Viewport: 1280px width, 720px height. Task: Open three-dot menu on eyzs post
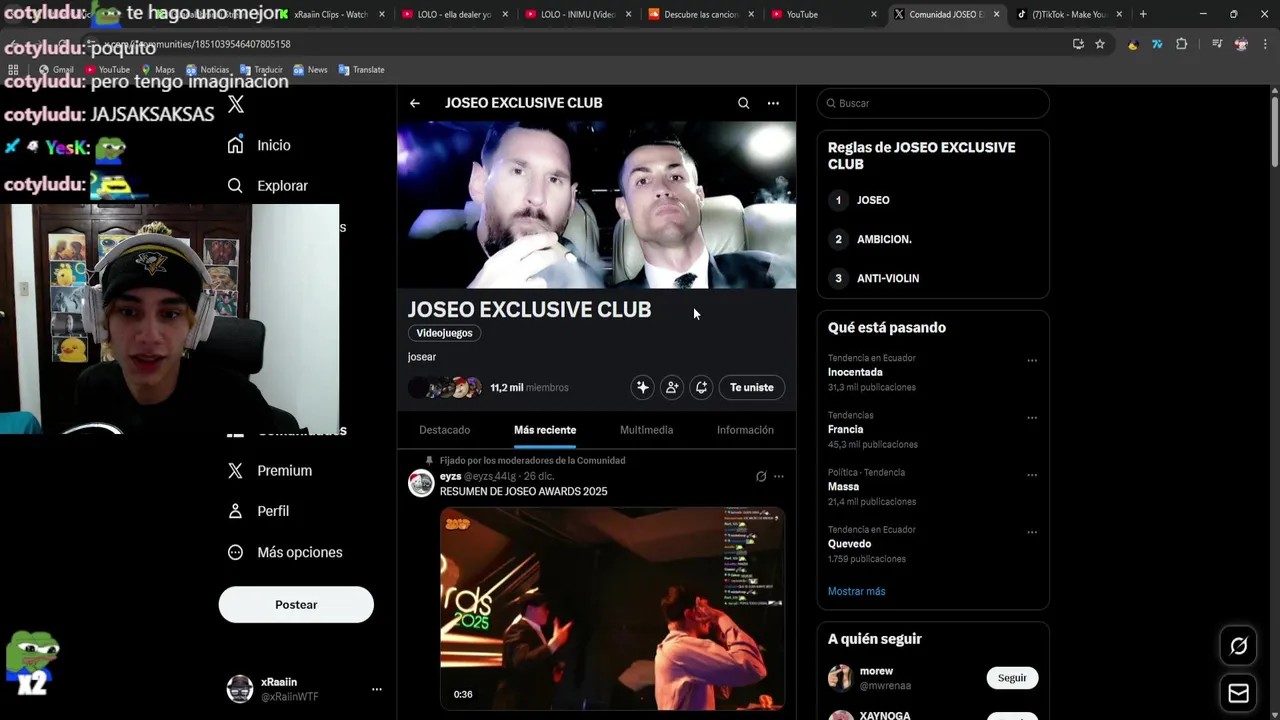(779, 477)
